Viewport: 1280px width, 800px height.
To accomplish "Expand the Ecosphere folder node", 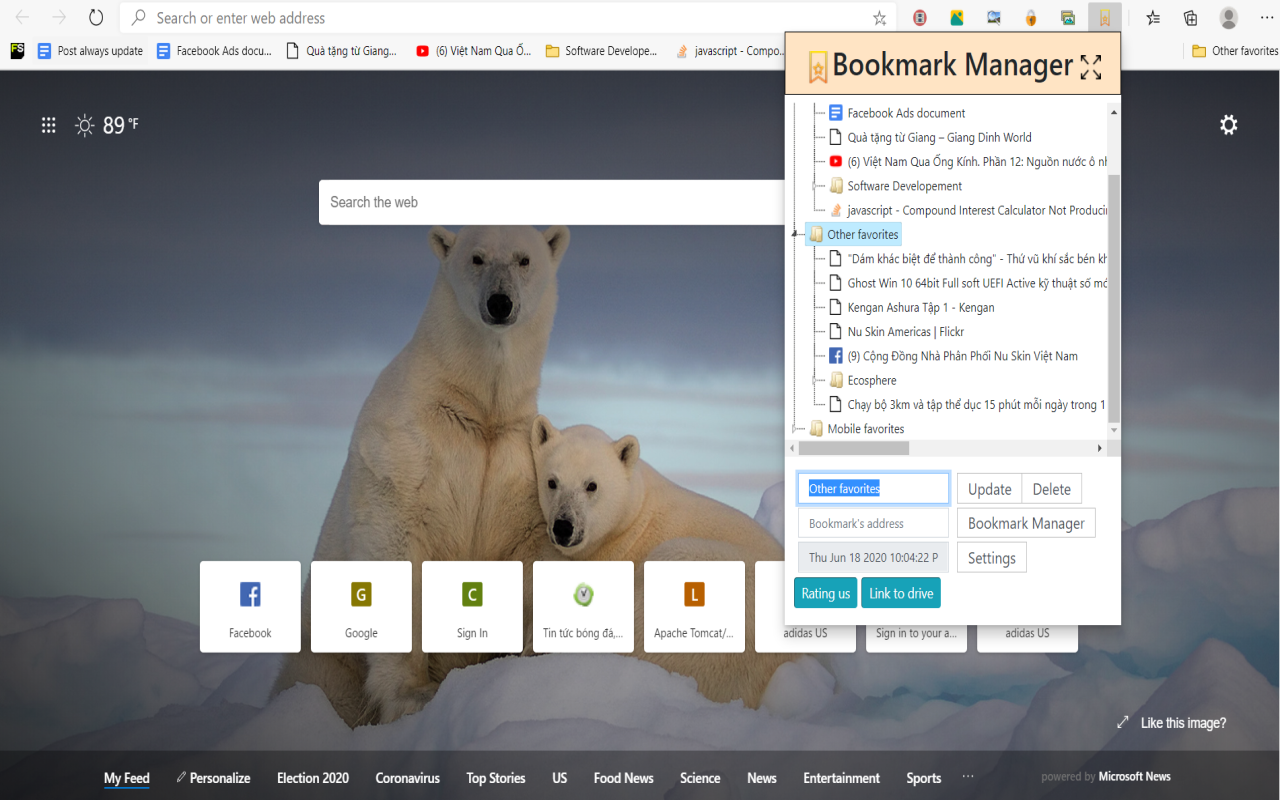I will (x=816, y=380).
